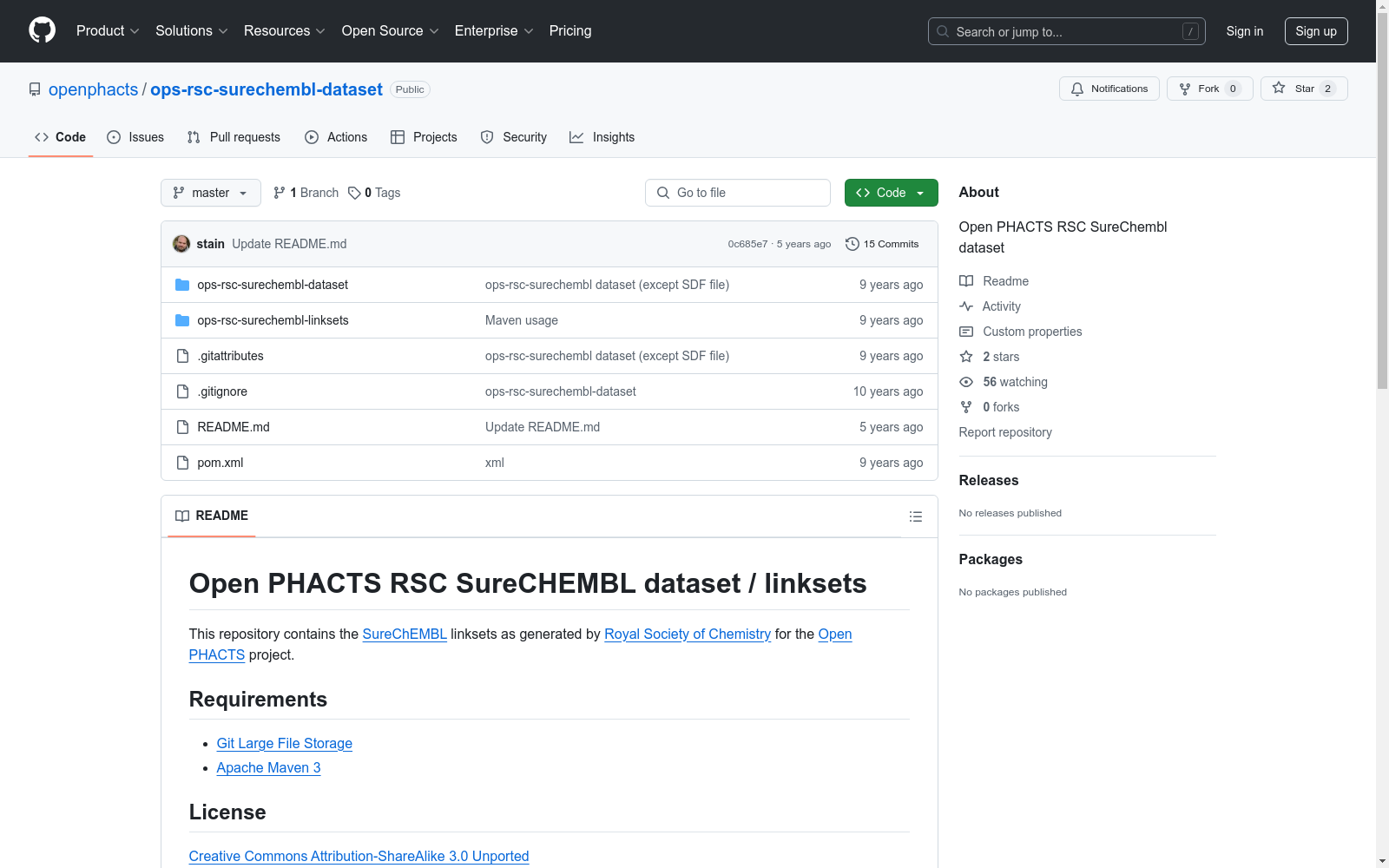View the Security tab

coord(514,137)
